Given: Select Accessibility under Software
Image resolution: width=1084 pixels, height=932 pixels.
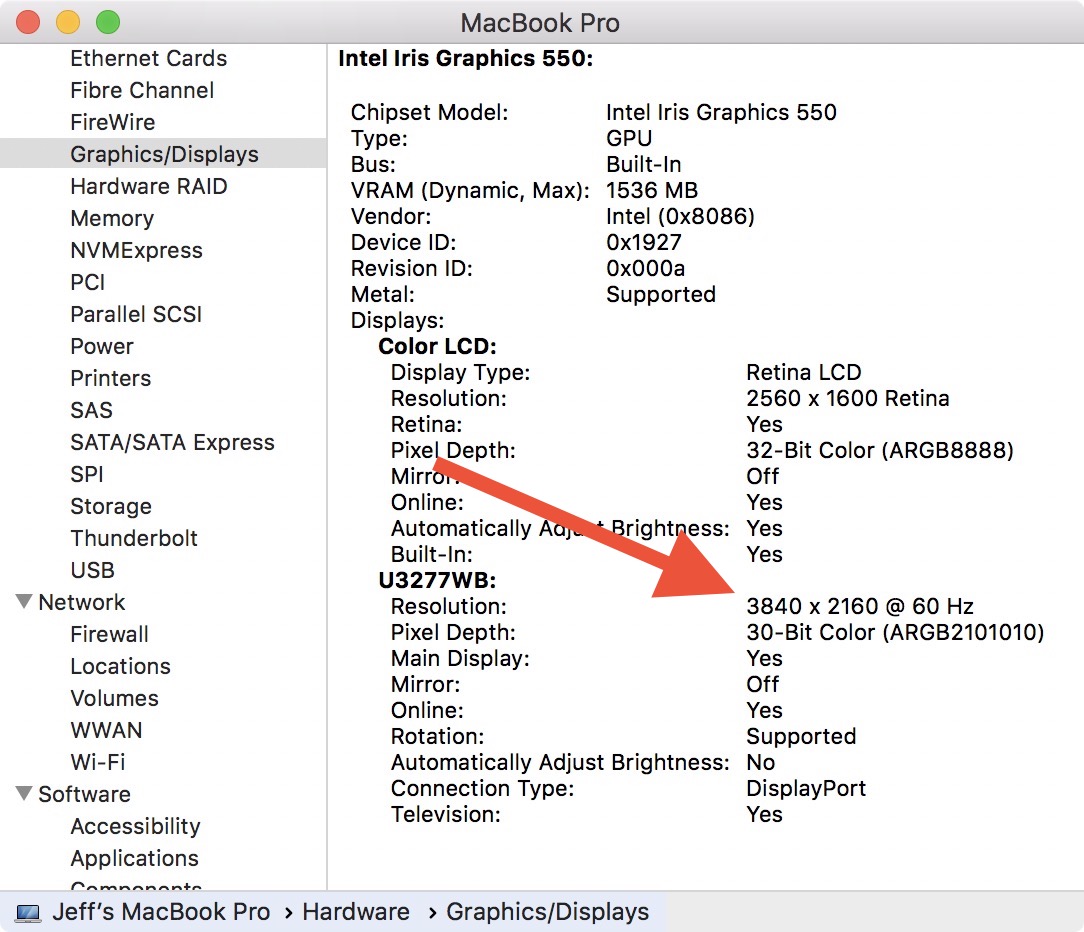Looking at the screenshot, I should 135,826.
